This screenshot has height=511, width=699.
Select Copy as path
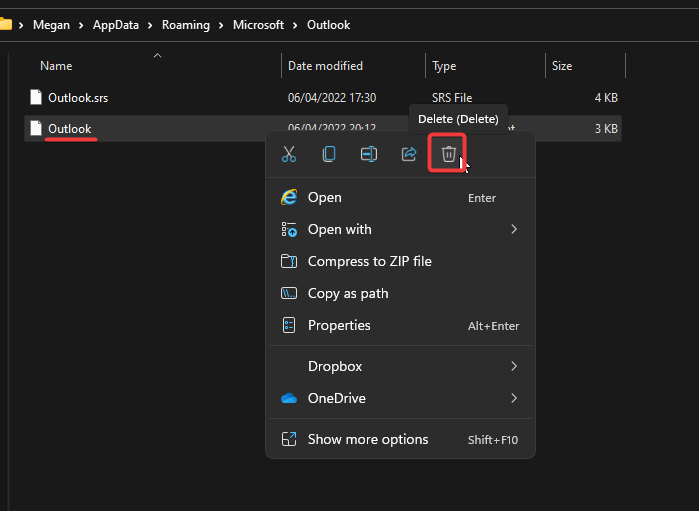coord(400,293)
